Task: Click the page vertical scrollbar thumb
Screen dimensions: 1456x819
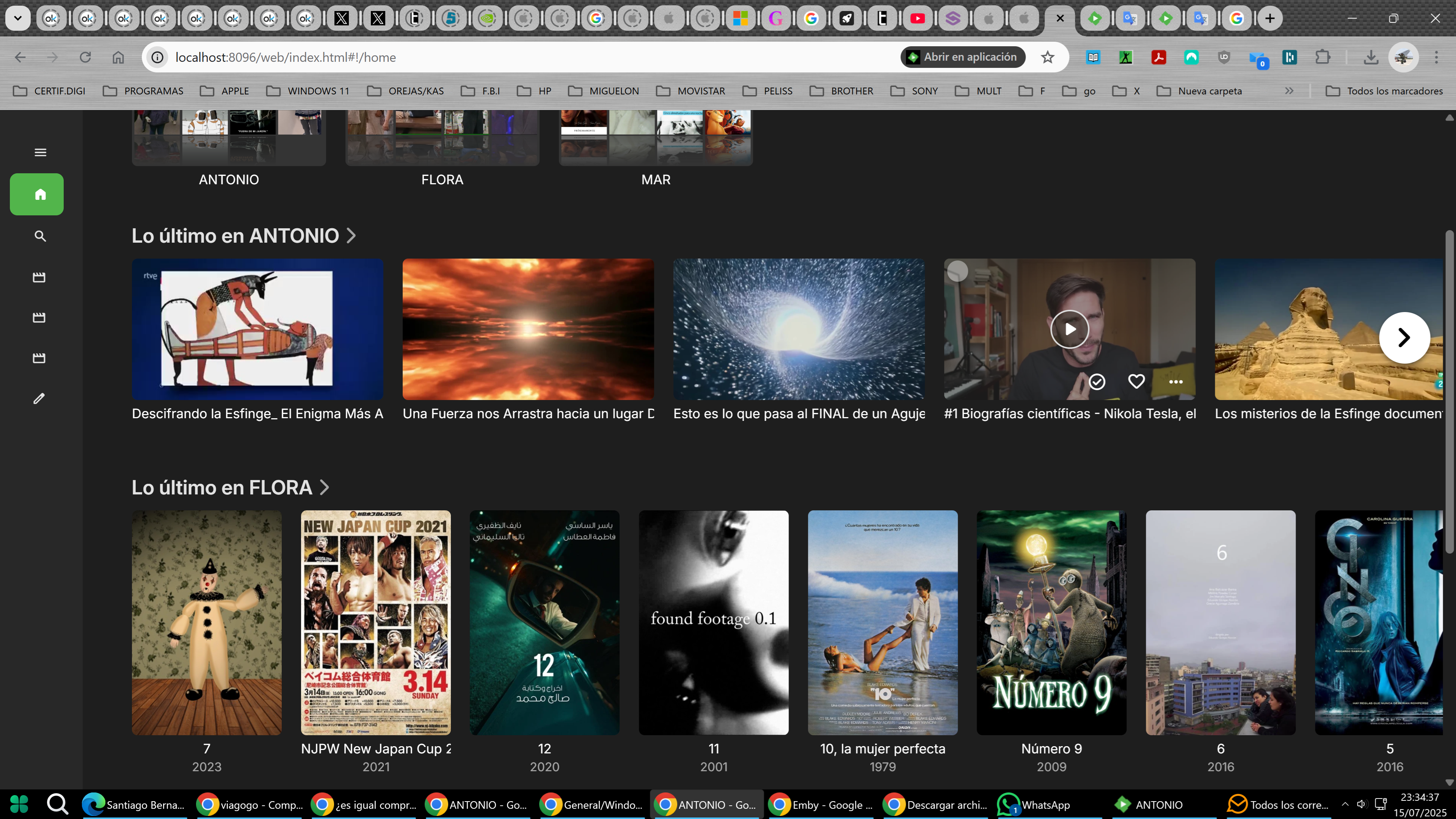Action: pyautogui.click(x=1449, y=391)
